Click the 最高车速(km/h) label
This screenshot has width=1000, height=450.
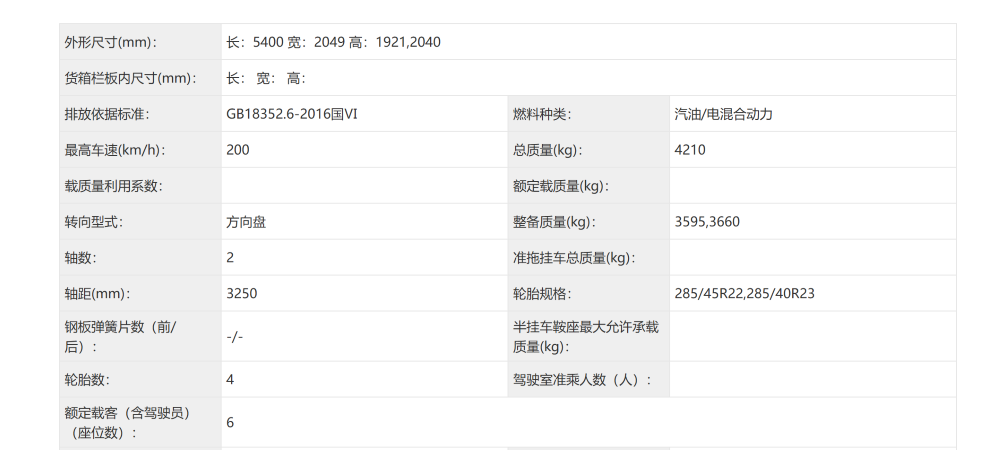pos(114,150)
